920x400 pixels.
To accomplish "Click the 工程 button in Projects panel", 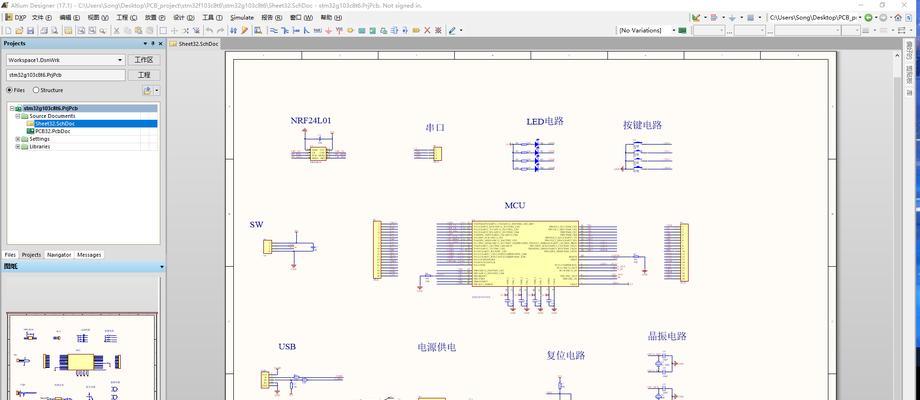I will click(144, 75).
